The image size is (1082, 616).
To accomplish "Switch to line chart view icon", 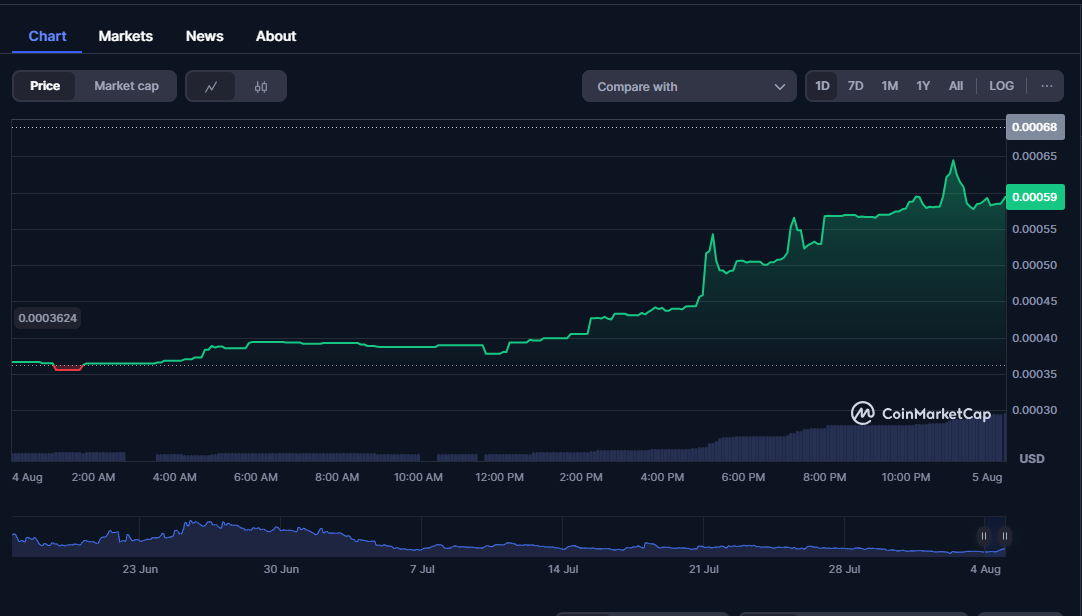I will click(211, 87).
